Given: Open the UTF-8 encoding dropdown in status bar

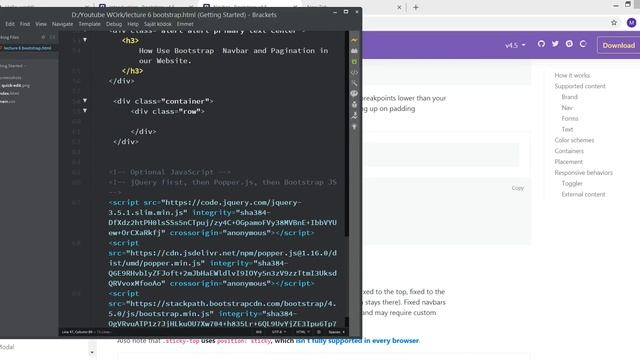Looking at the screenshot, I should point(278,332).
